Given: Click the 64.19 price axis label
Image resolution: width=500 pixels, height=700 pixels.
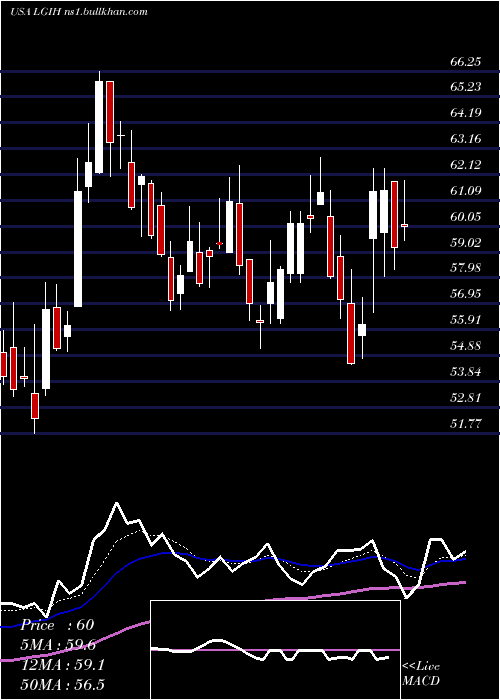Looking at the screenshot, I should tap(466, 112).
